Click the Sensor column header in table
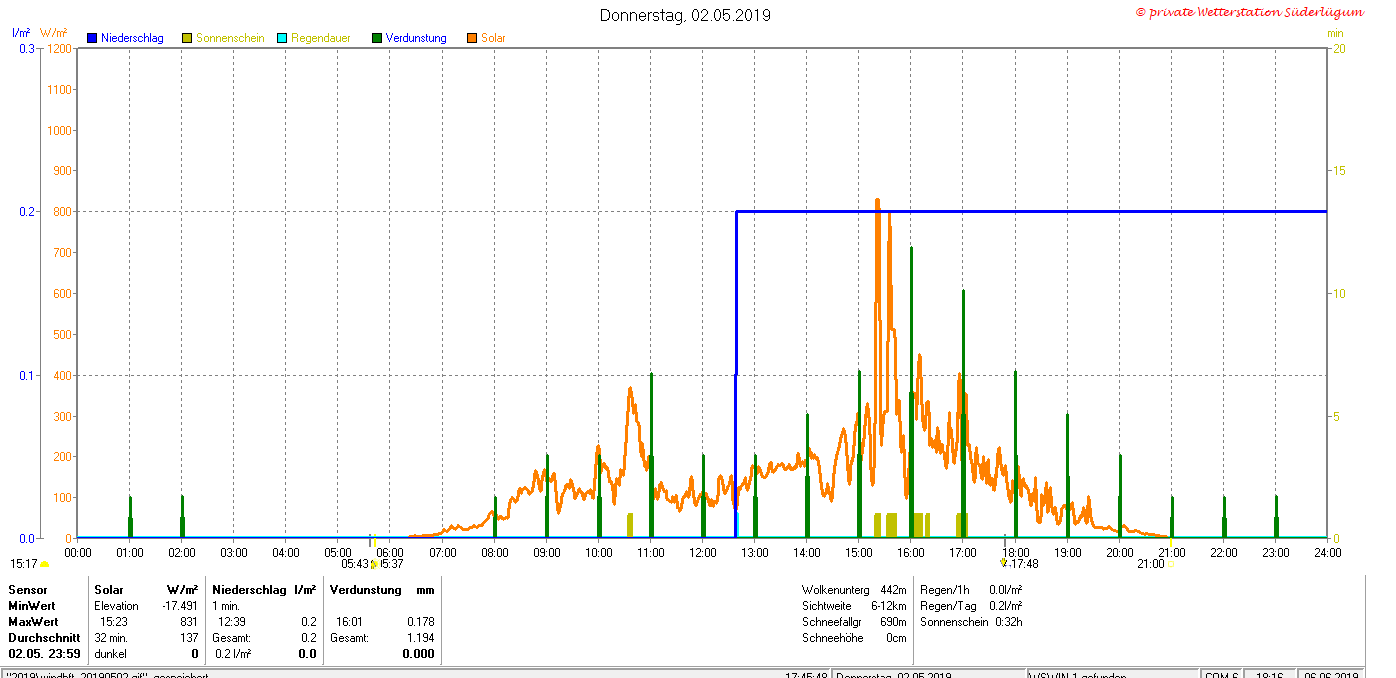The height and width of the screenshot is (678, 1396). 28,590
